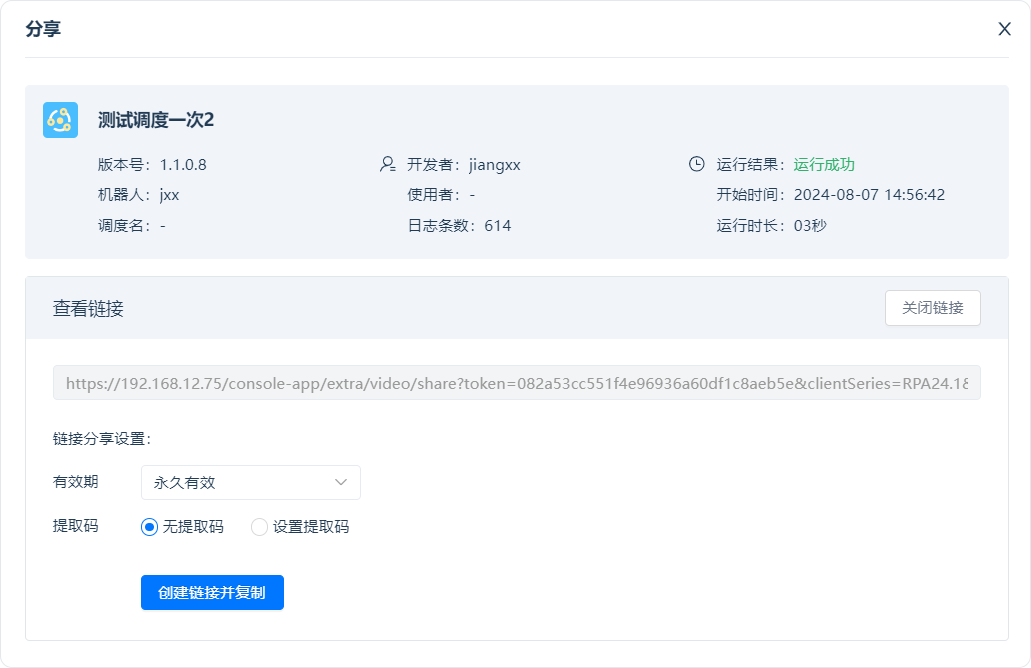Image resolution: width=1031 pixels, height=668 pixels.
Task: Click the blue robot app icon
Action: 61,120
